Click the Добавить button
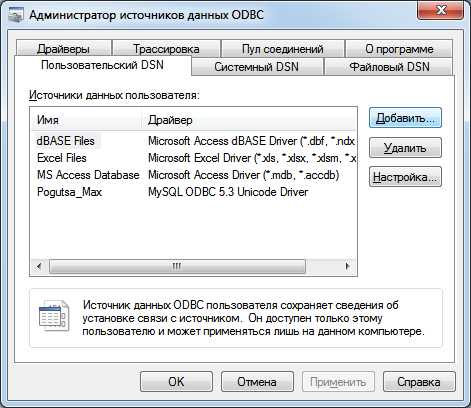The width and height of the screenshot is (471, 408). (x=405, y=118)
